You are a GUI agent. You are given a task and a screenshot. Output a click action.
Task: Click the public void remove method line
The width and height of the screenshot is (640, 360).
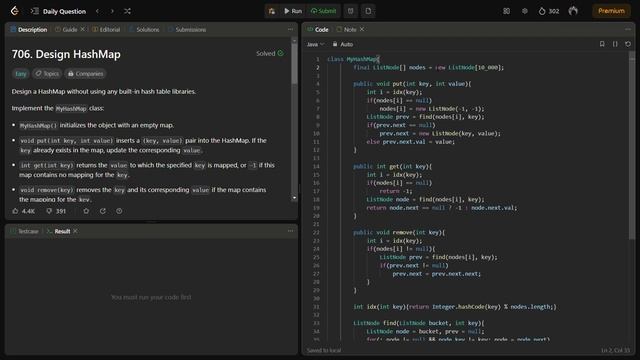[x=399, y=233]
